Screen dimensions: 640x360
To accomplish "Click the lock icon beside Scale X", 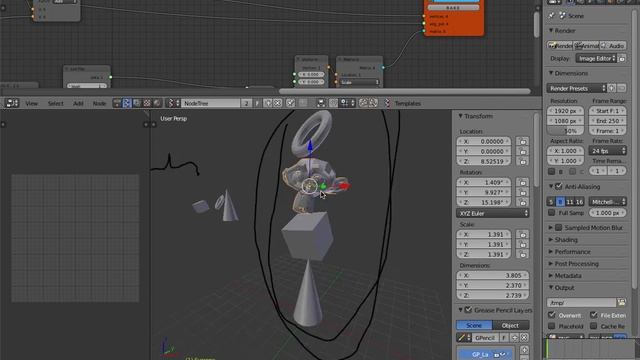I will (x=522, y=234).
